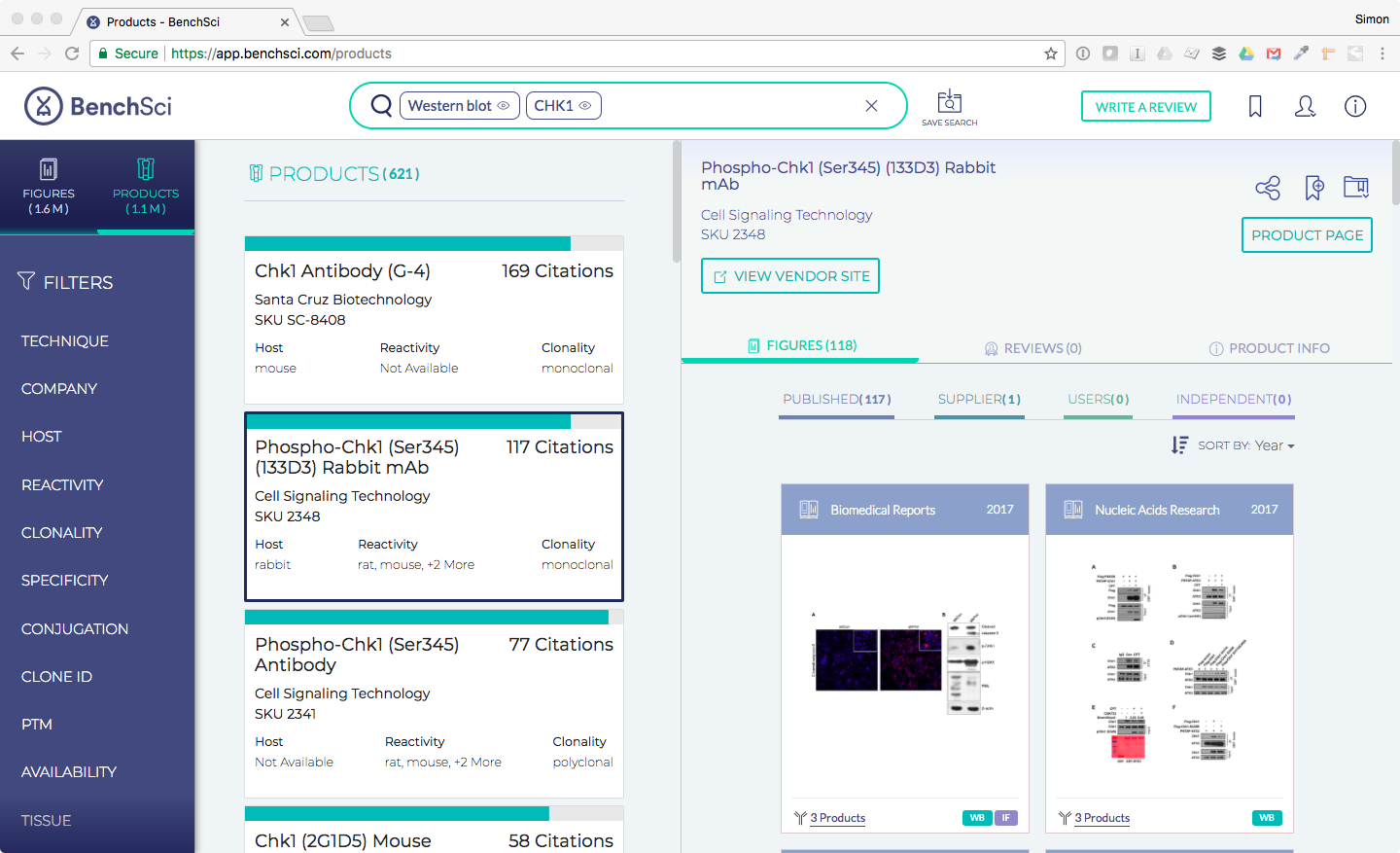Click the IF tag on Biomedical Reports card
The image size is (1400, 853).
1006,818
